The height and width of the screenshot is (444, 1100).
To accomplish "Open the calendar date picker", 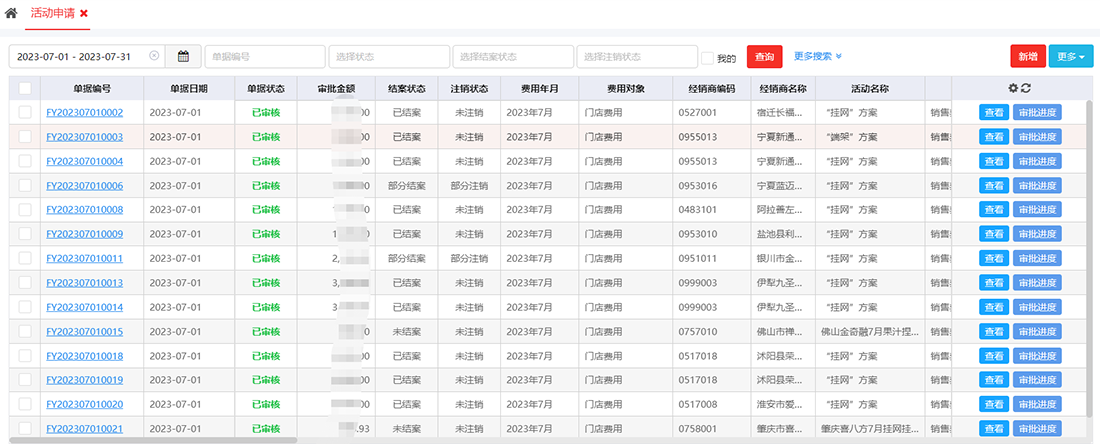I will coord(183,57).
